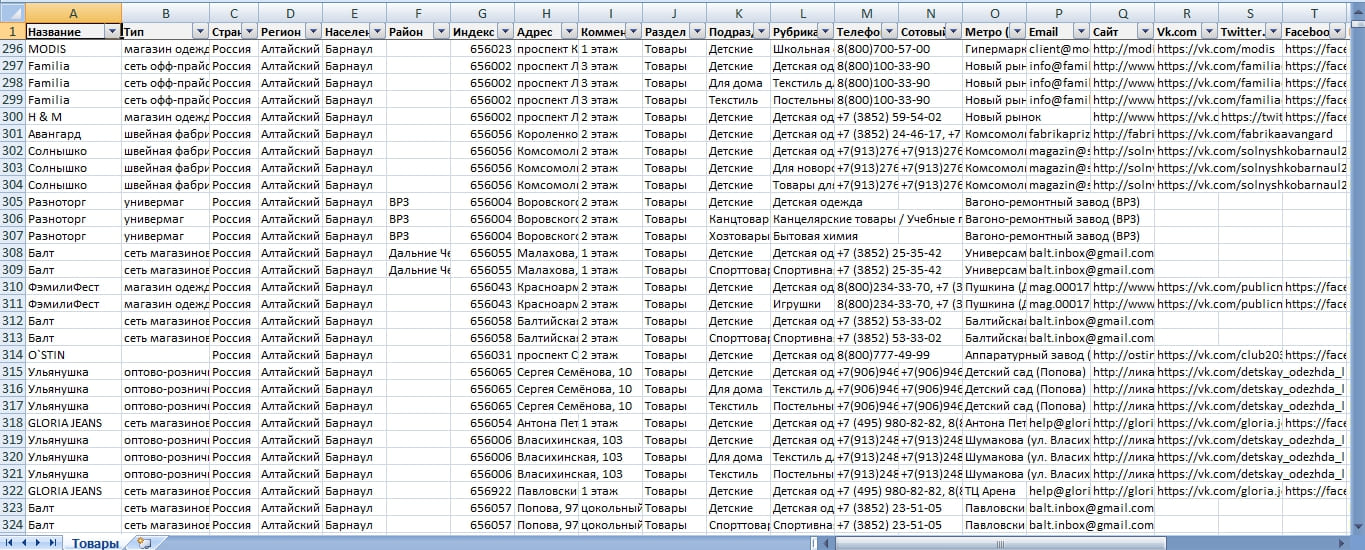
Task: Open the Комментарий column filter dropdown
Action: [632, 32]
